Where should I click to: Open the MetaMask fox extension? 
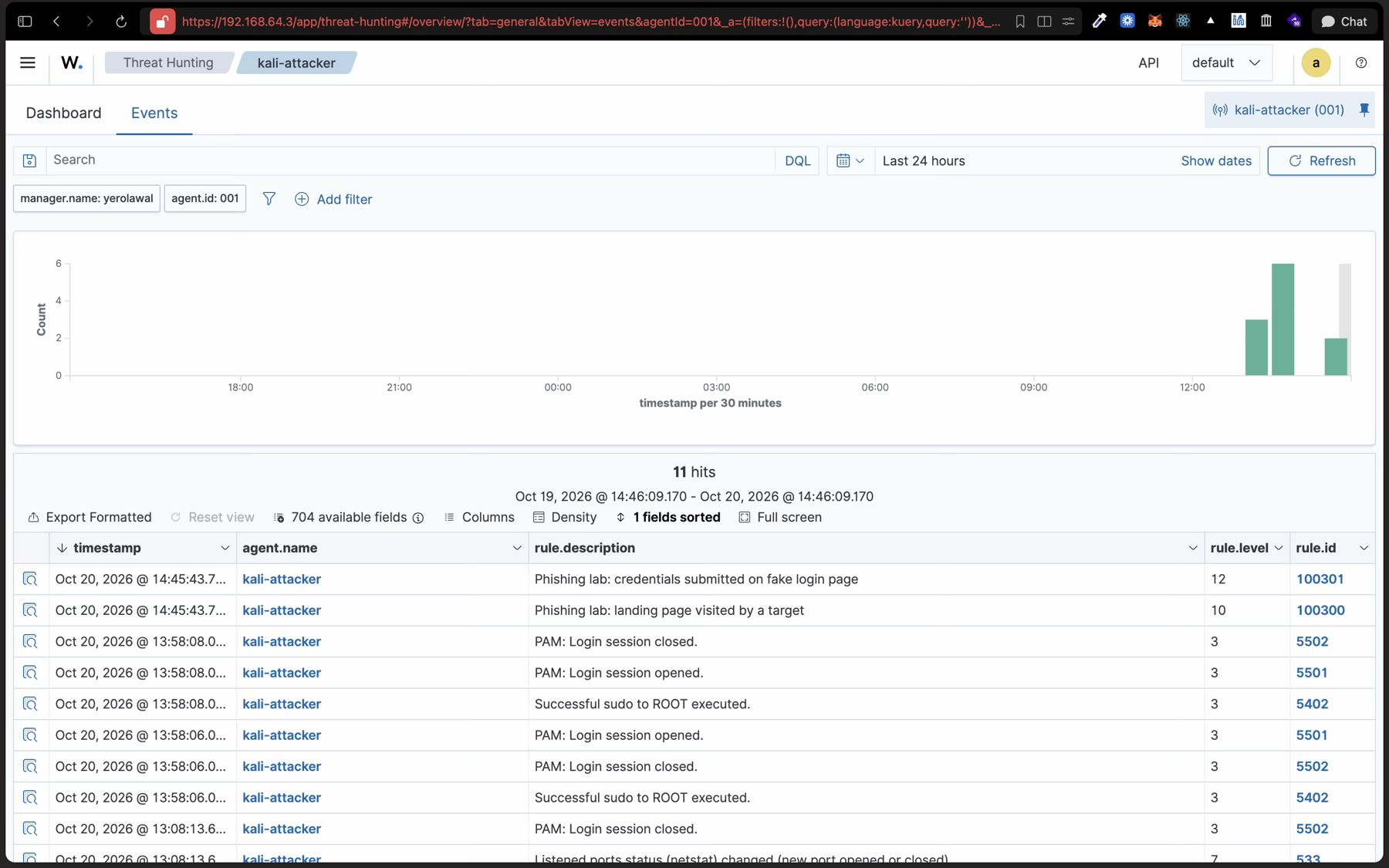pyautogui.click(x=1154, y=22)
